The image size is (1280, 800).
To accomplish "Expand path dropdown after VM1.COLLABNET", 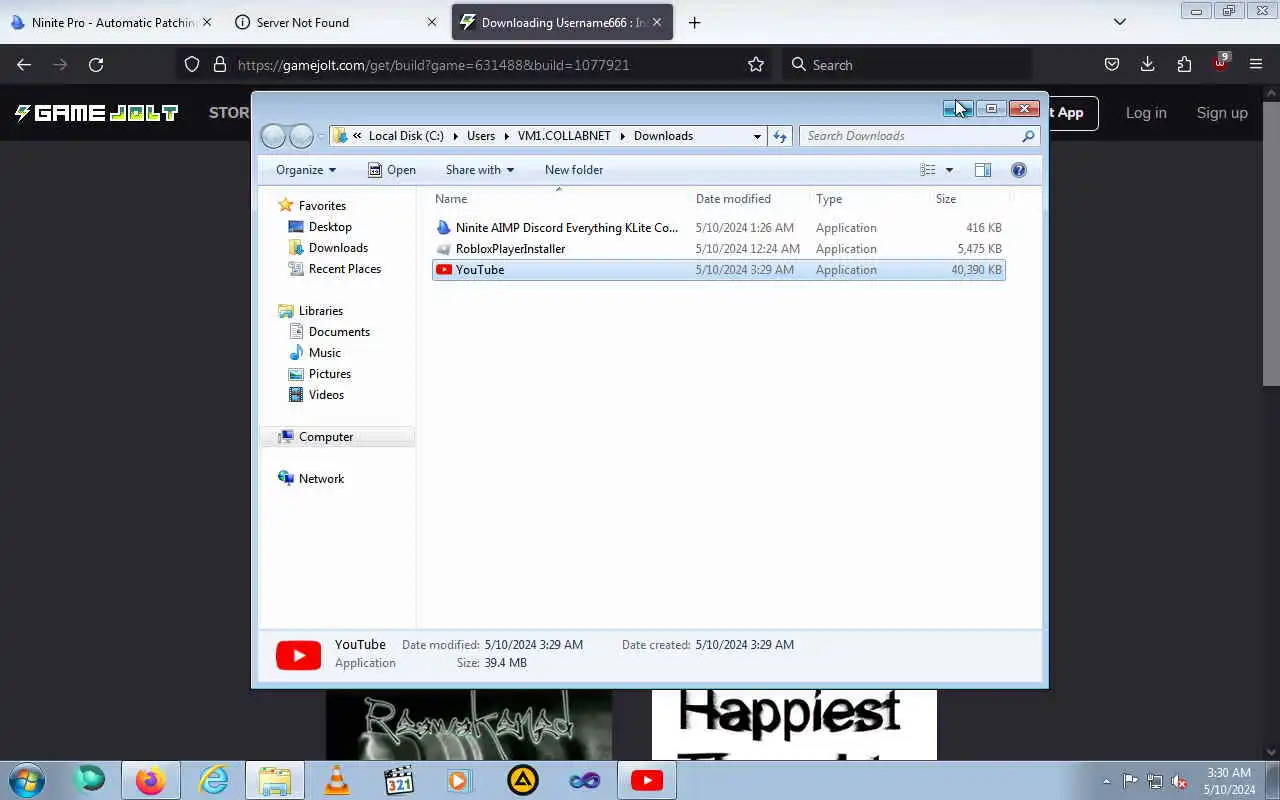I will pos(622,136).
